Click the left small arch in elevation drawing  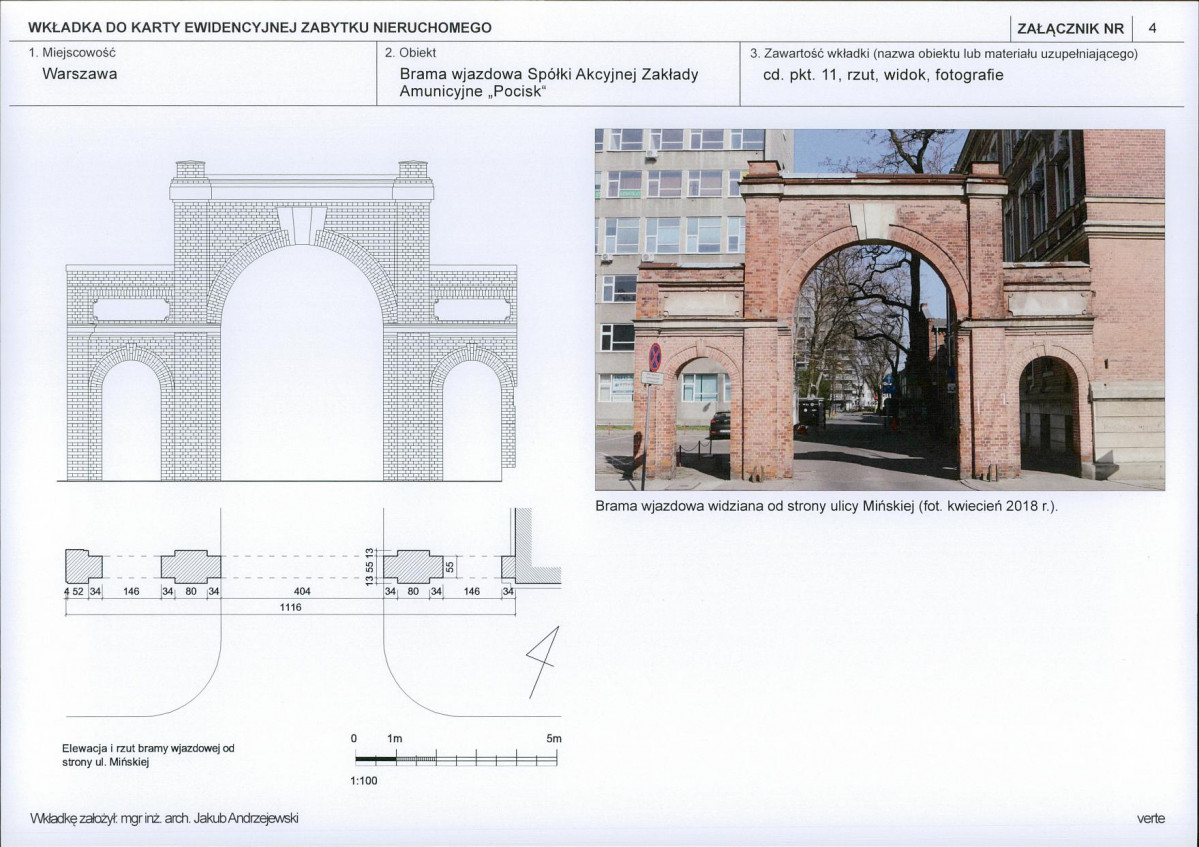[131, 413]
